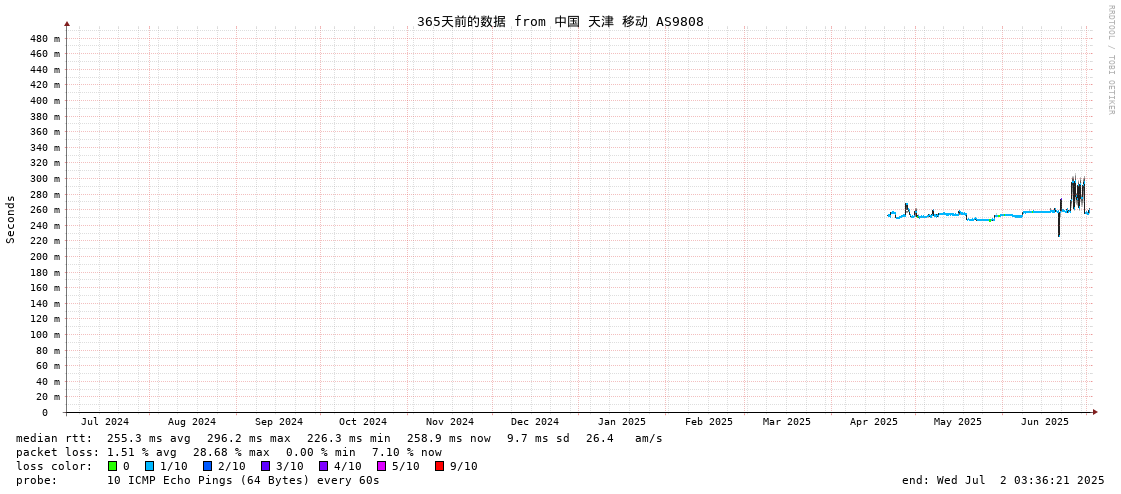Click the "Apr 2025" x-axis label

[874, 422]
